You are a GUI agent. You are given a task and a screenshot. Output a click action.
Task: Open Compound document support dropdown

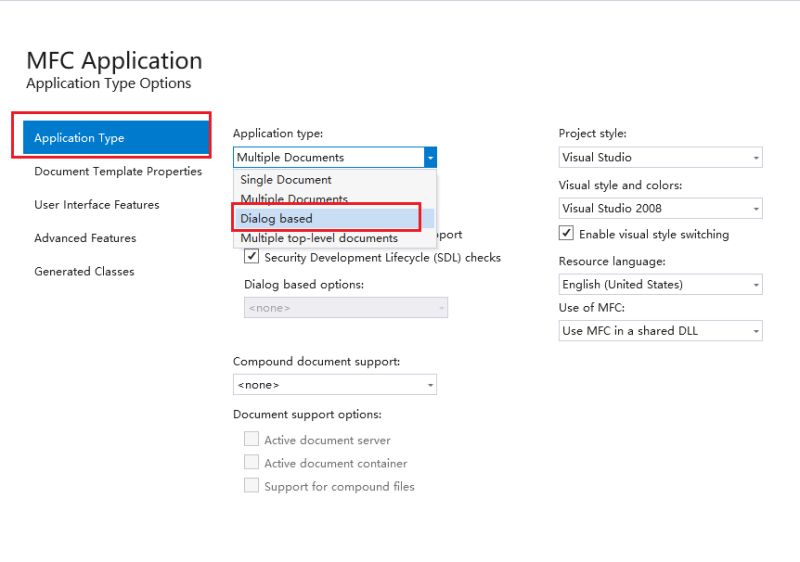(x=335, y=385)
